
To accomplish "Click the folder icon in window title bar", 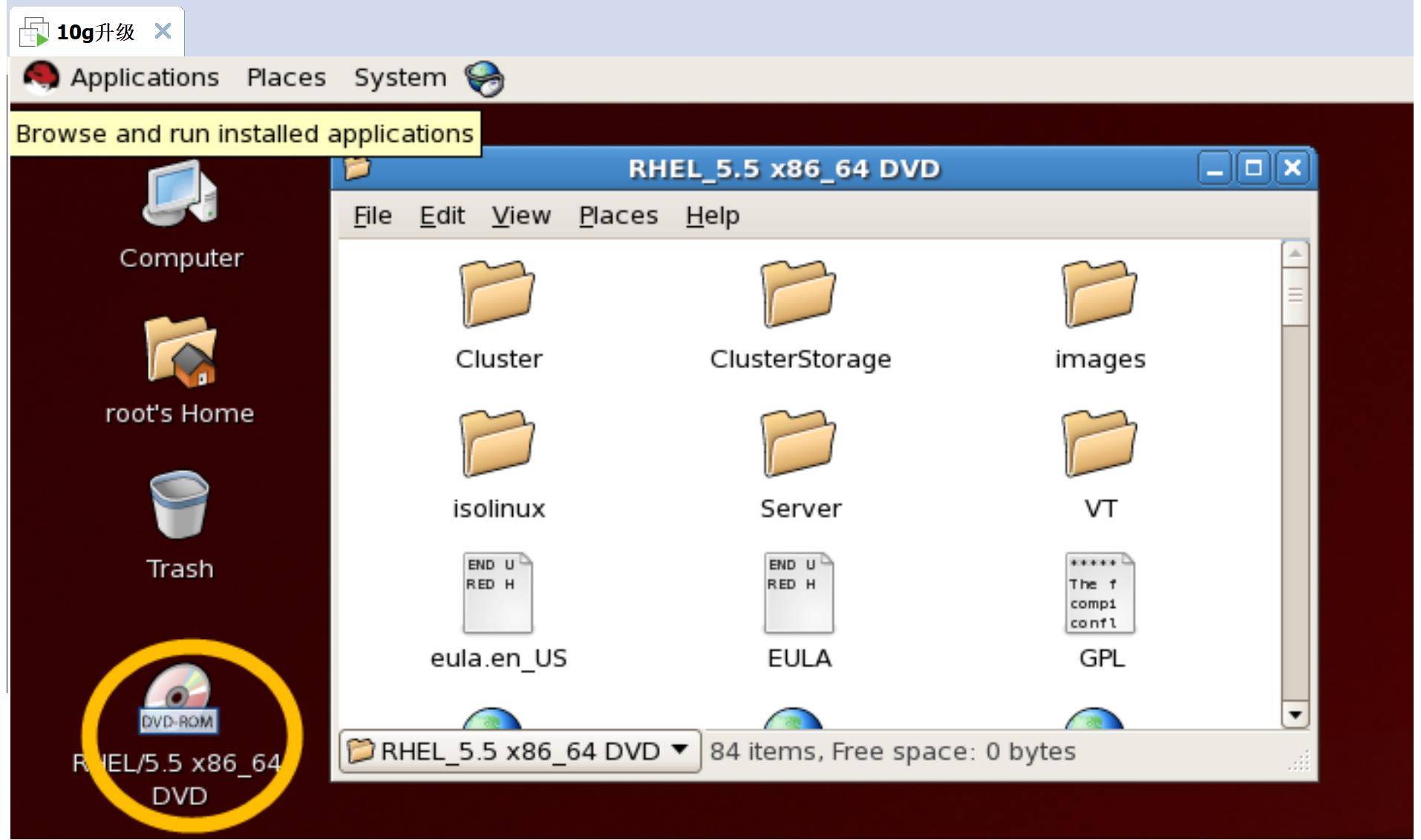I will pos(357,168).
